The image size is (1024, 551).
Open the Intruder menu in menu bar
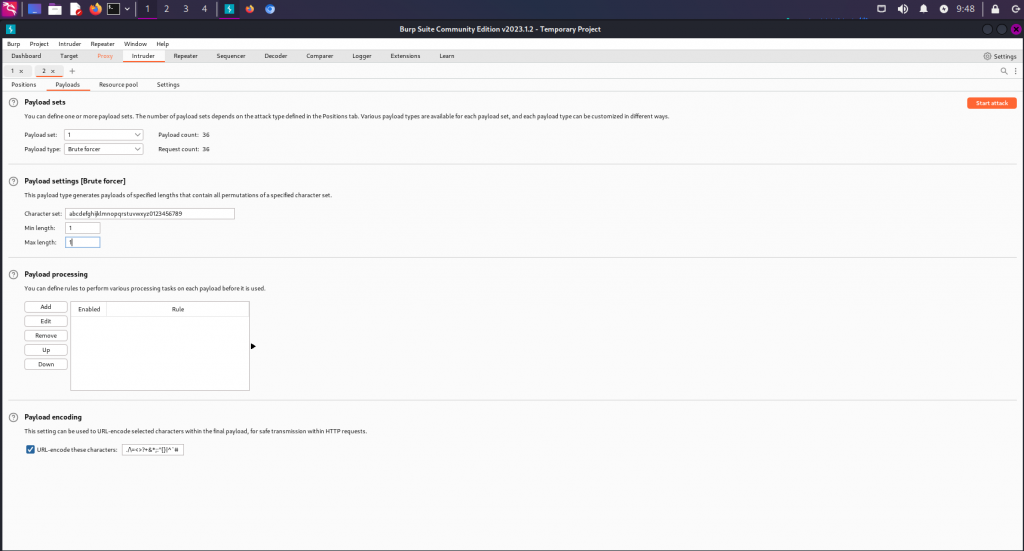pos(70,44)
